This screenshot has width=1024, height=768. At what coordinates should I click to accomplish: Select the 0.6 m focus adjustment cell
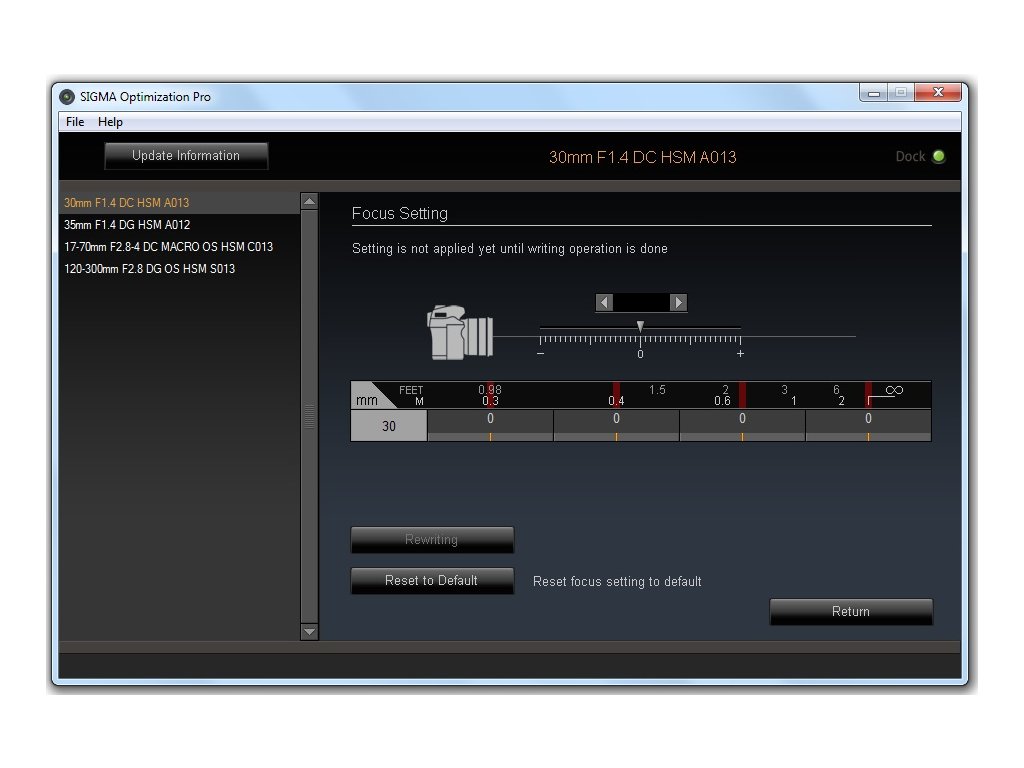point(743,425)
